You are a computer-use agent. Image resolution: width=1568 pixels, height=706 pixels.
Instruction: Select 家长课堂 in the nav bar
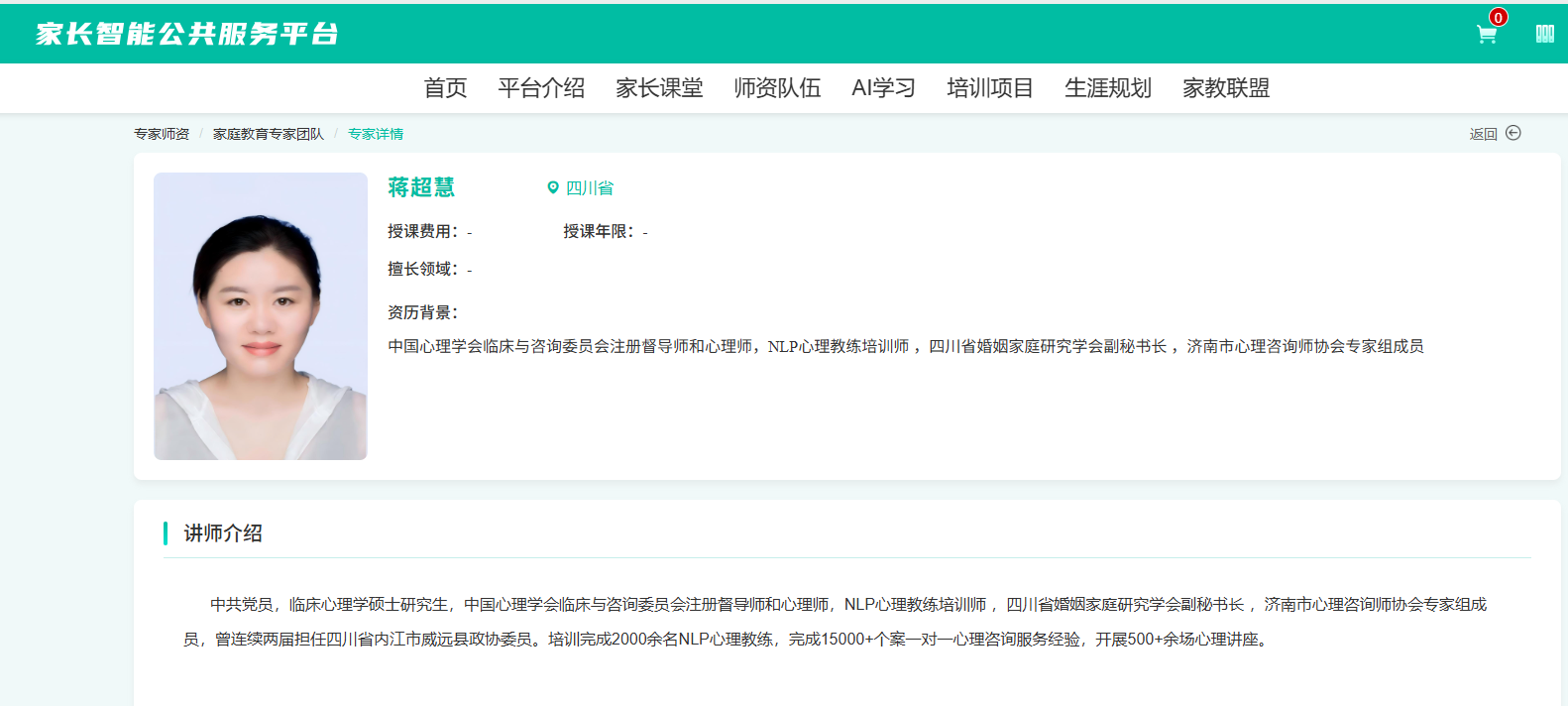tap(659, 88)
